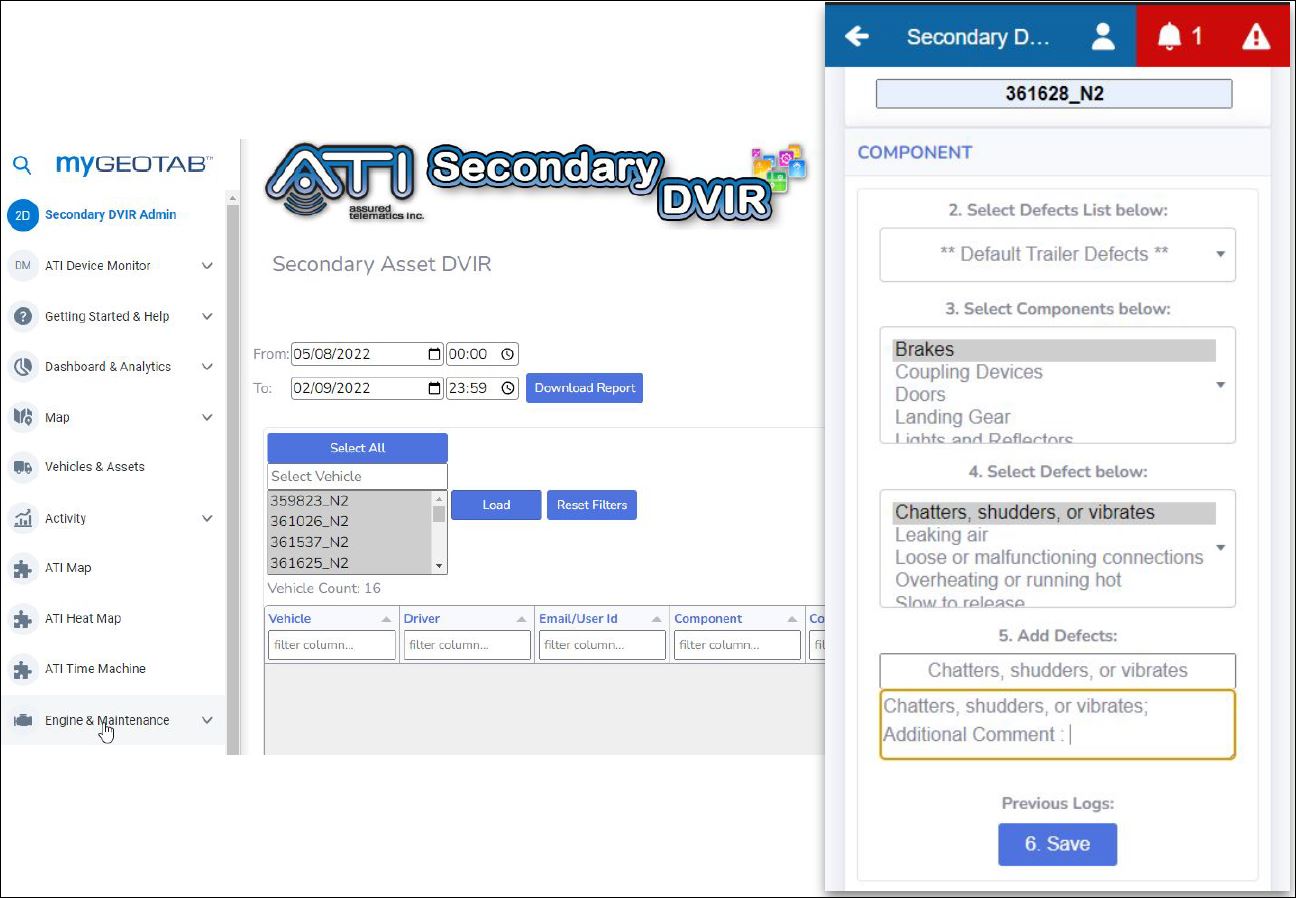Screen dimensions: 1296x898
Task: Click the 6. Save button
Action: click(x=1057, y=844)
